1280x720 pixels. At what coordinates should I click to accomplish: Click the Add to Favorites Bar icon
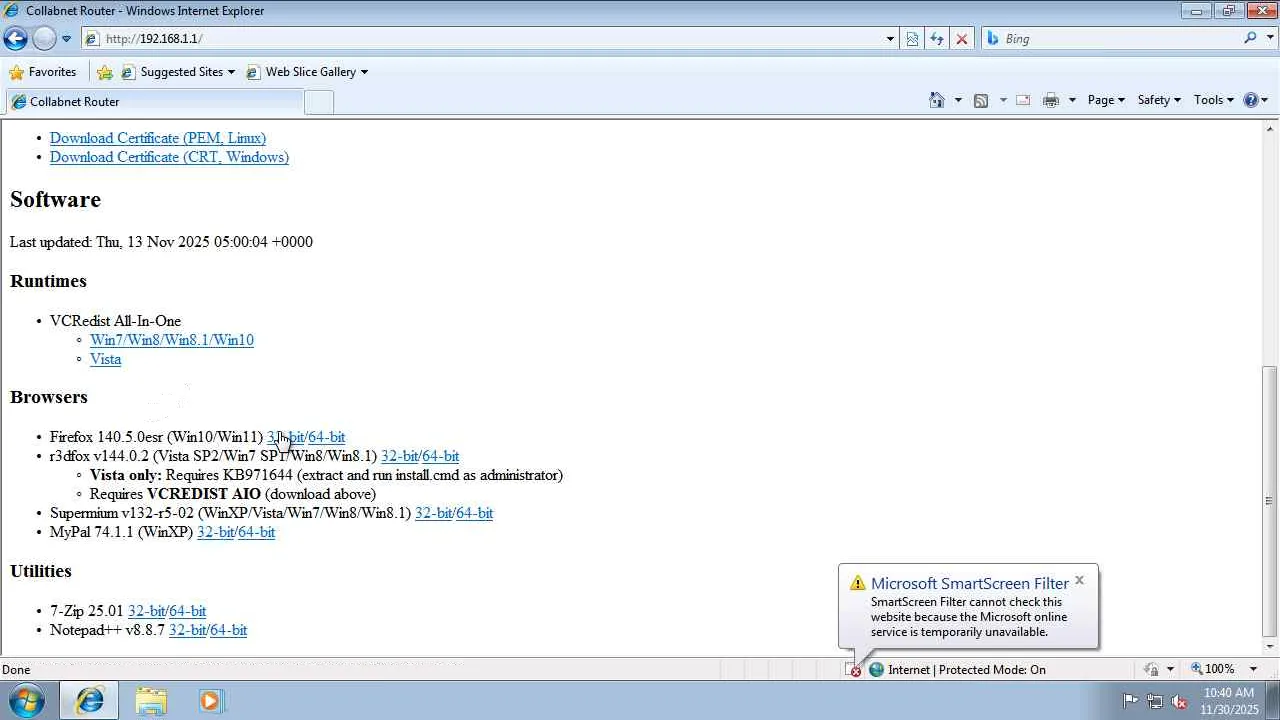tap(105, 72)
